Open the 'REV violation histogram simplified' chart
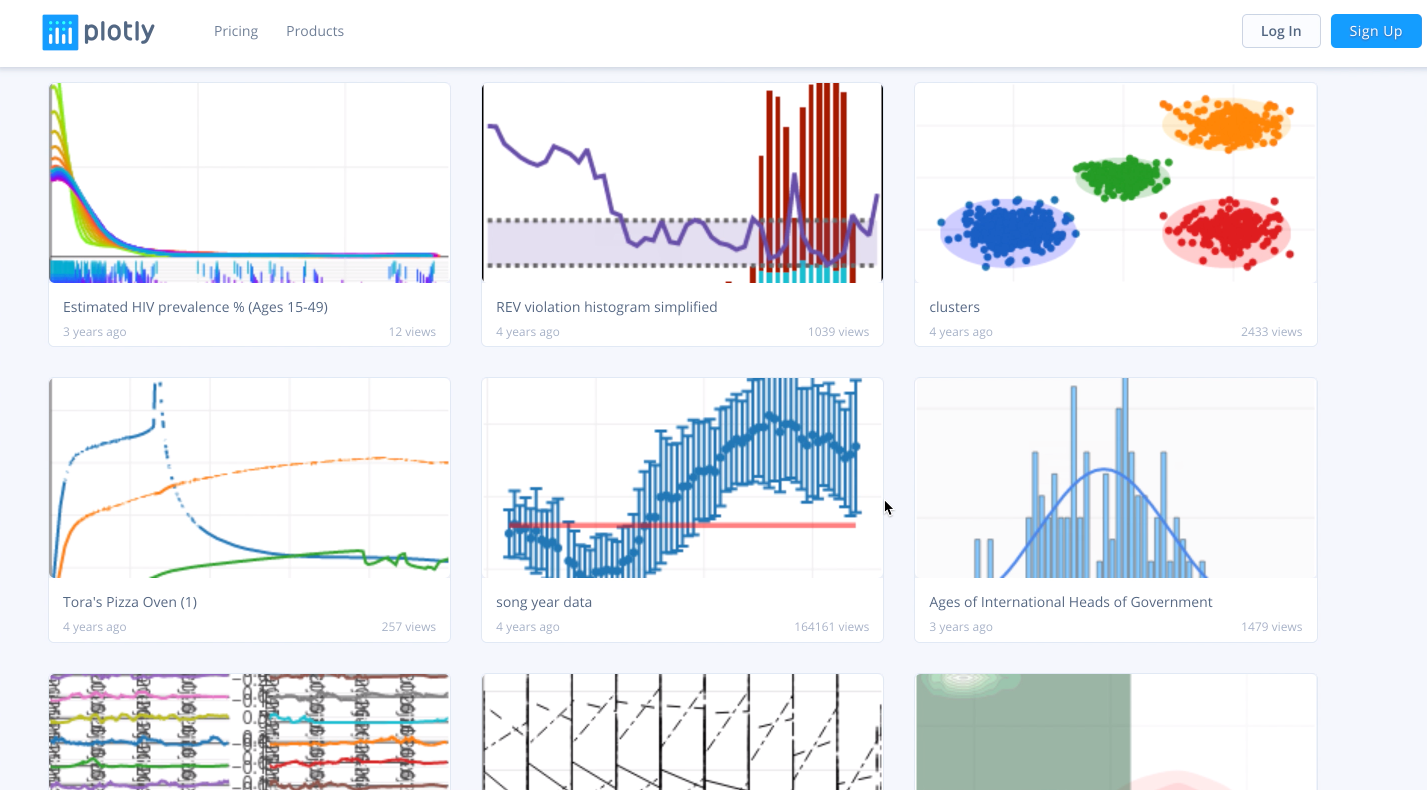This screenshot has height=790, width=1427. 607,307
